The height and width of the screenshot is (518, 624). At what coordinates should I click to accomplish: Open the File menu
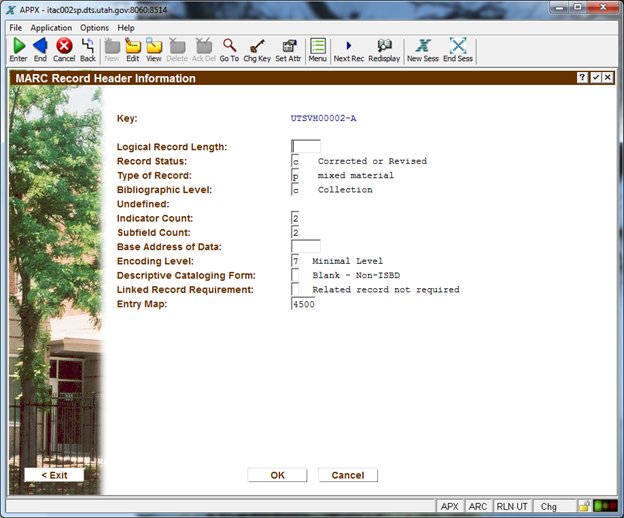(16, 28)
